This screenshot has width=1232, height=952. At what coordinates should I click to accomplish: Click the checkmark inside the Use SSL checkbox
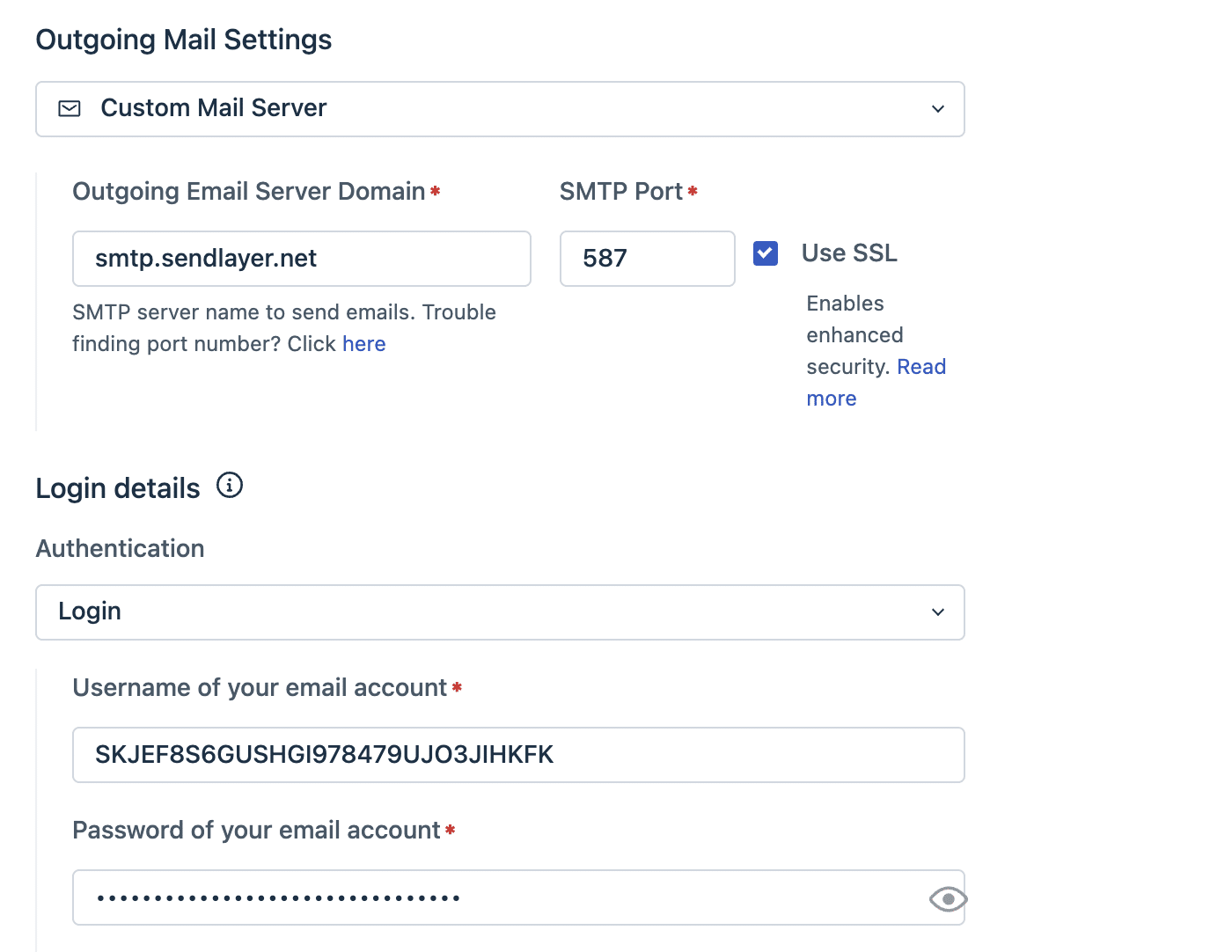765,253
